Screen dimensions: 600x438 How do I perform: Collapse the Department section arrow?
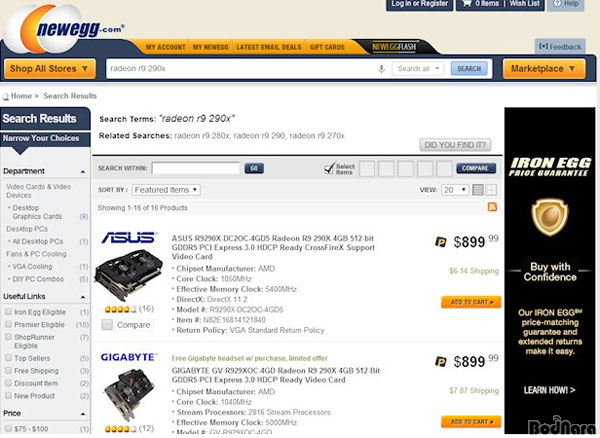tap(83, 172)
